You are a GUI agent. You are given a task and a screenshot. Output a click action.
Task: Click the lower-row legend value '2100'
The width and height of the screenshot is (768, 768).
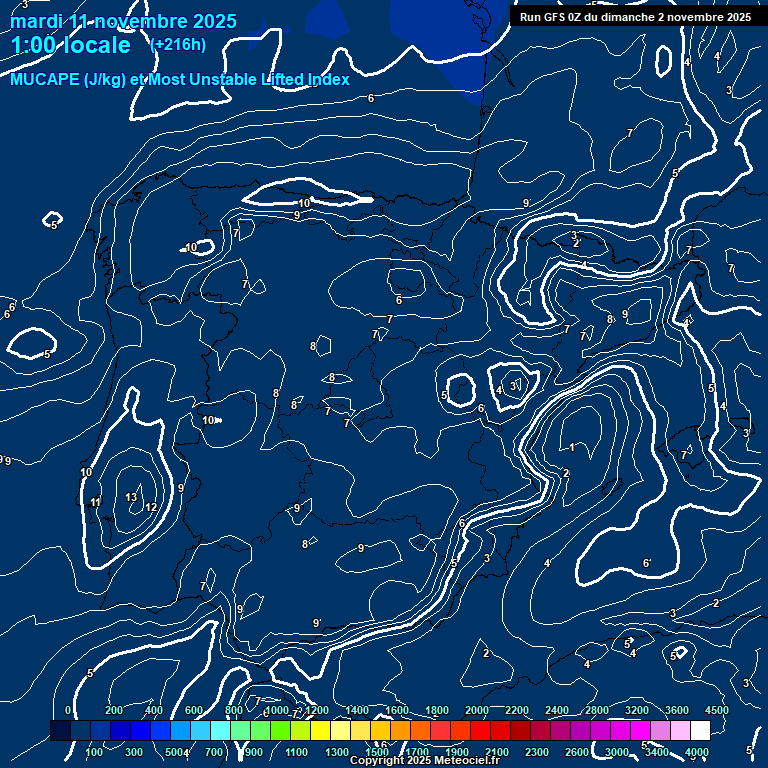coord(497,752)
